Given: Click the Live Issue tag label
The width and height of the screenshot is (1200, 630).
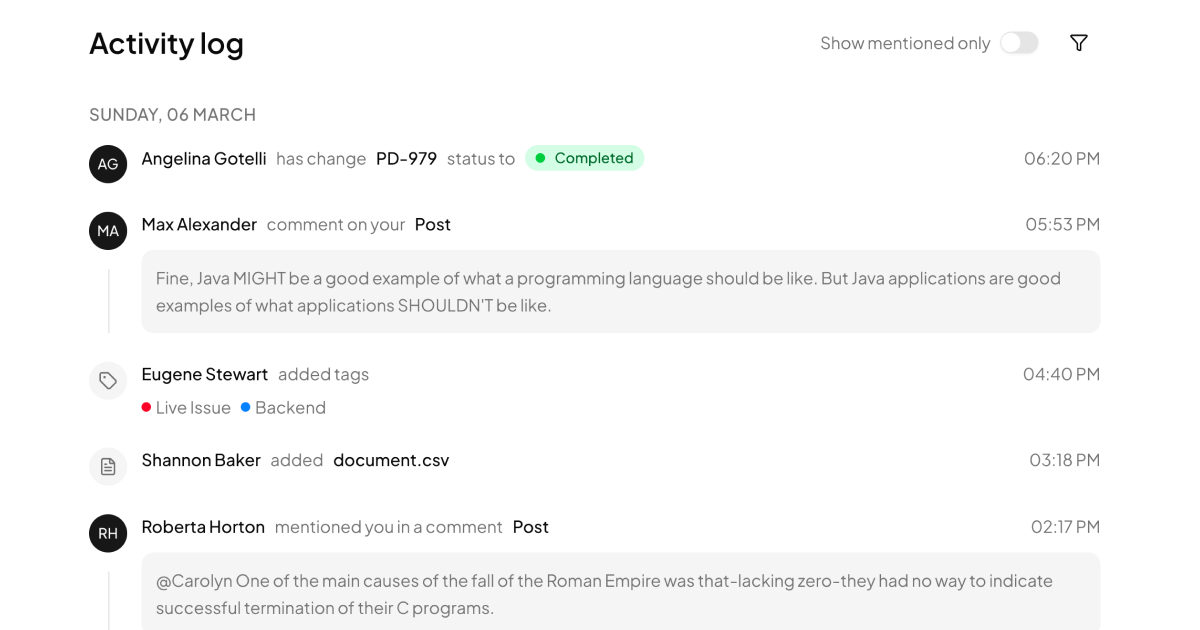Looking at the screenshot, I should pos(192,407).
